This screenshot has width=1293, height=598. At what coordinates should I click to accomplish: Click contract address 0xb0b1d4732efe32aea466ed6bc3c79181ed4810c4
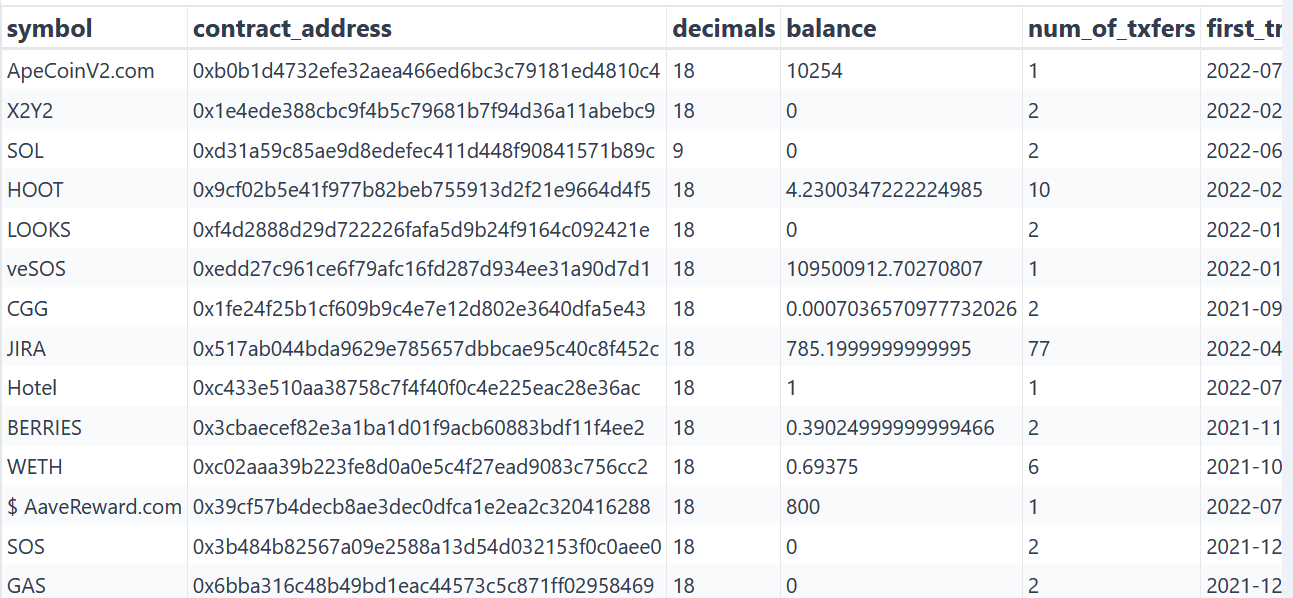tap(427, 71)
